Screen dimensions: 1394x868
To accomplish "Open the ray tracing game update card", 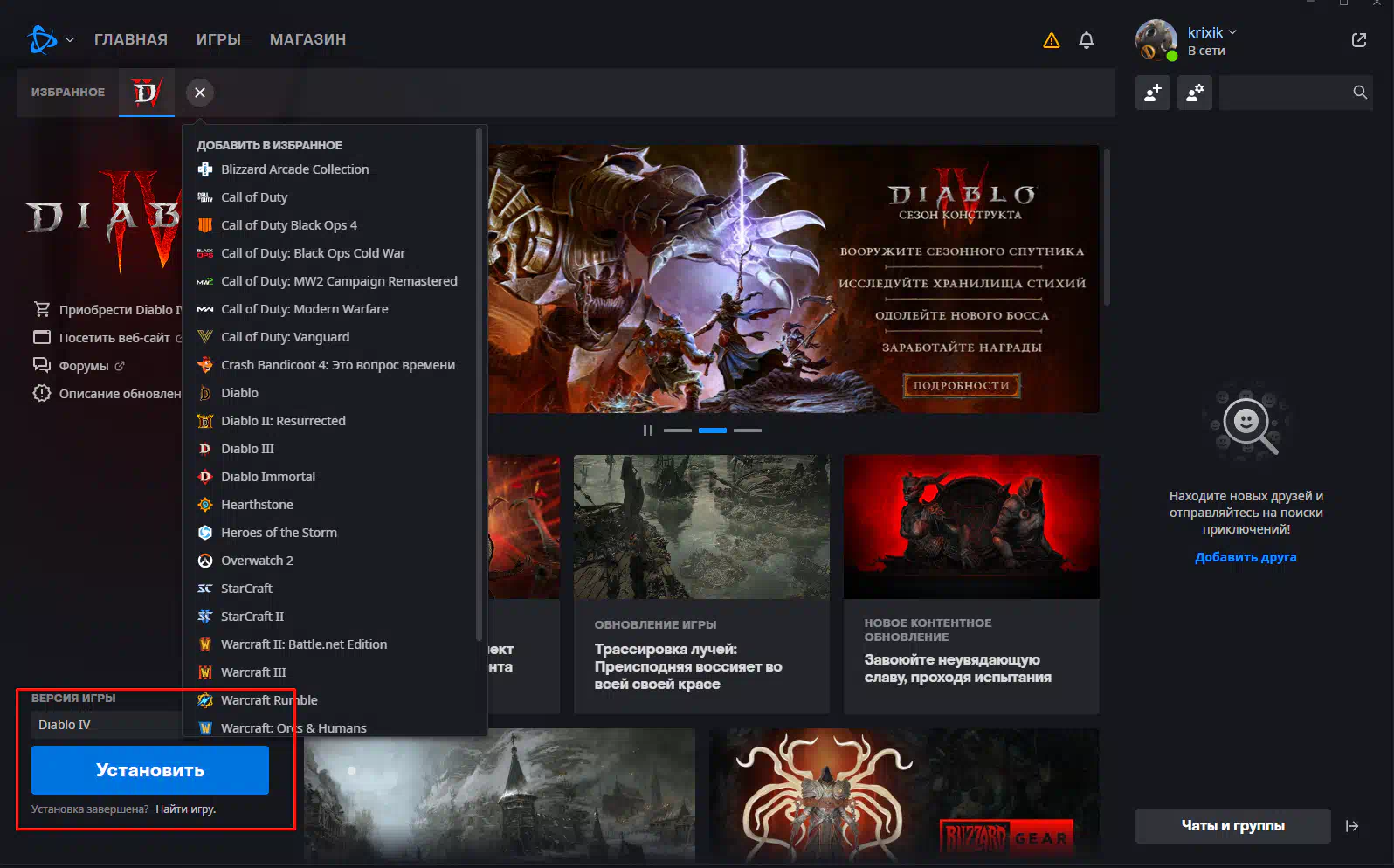I will pyautogui.click(x=701, y=584).
